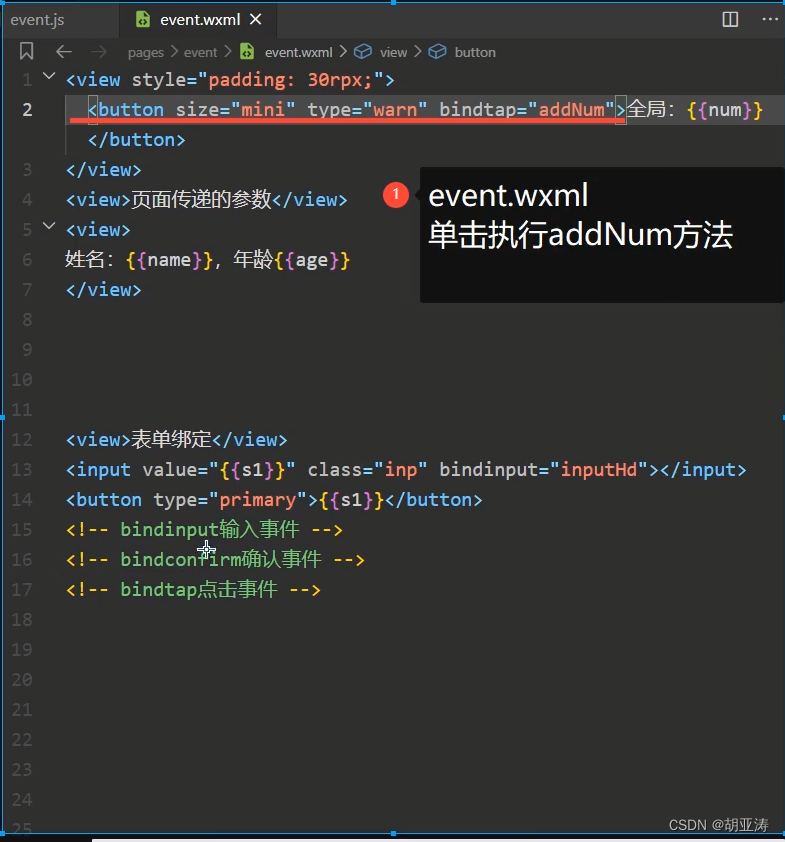This screenshot has height=842, width=785.
Task: Click the event.wxml breadcrumb item
Action: pos(299,52)
